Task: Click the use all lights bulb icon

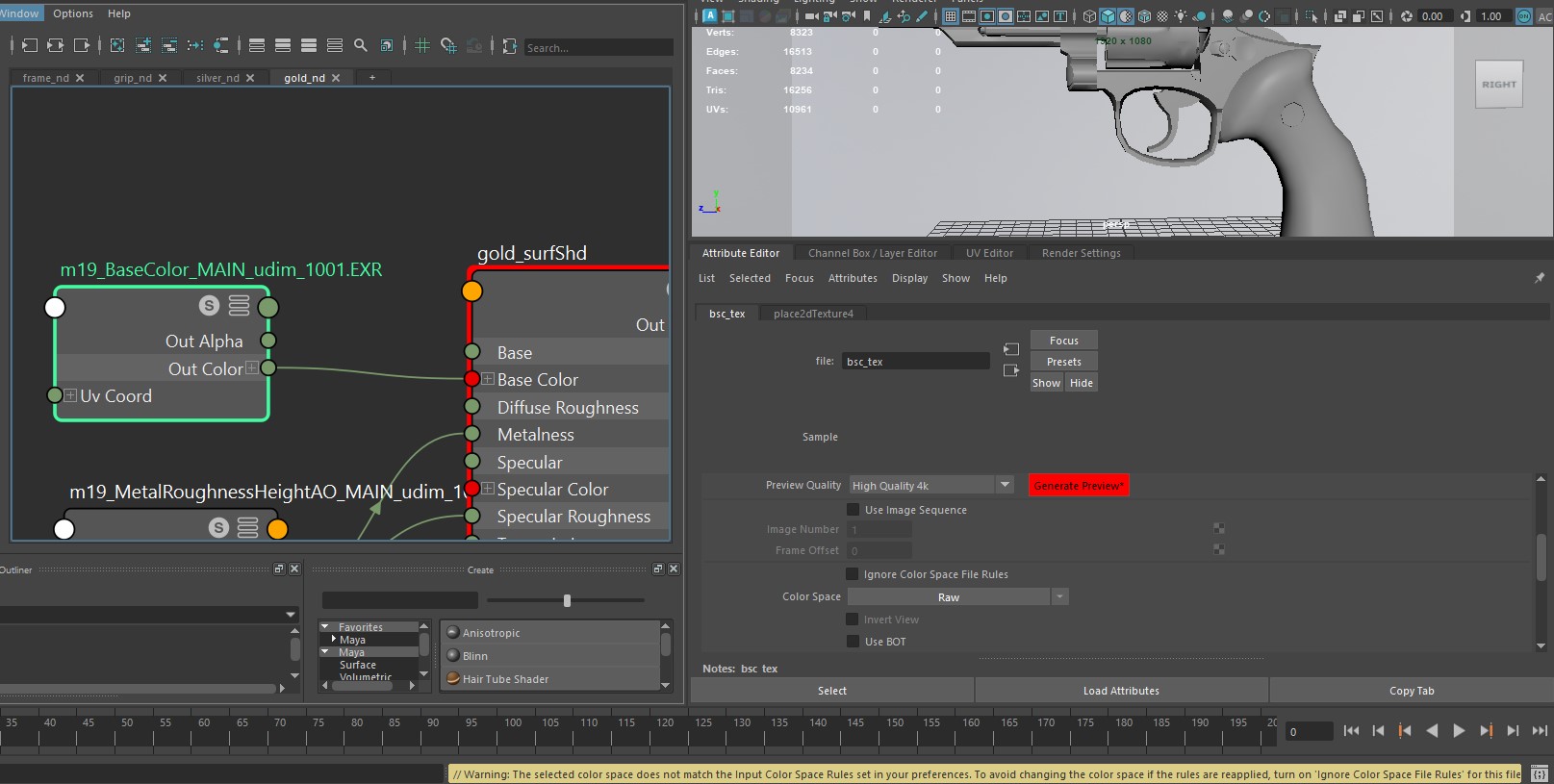Action: 1181,16
